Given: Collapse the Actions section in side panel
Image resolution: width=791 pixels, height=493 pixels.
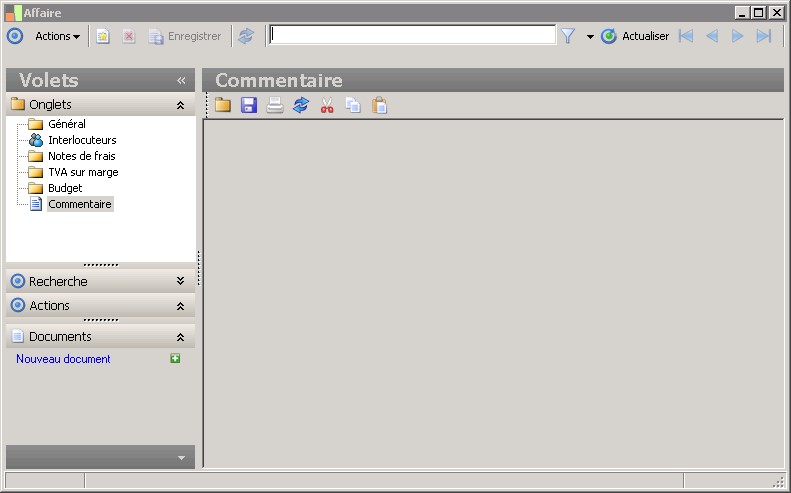Looking at the screenshot, I should click(x=180, y=306).
